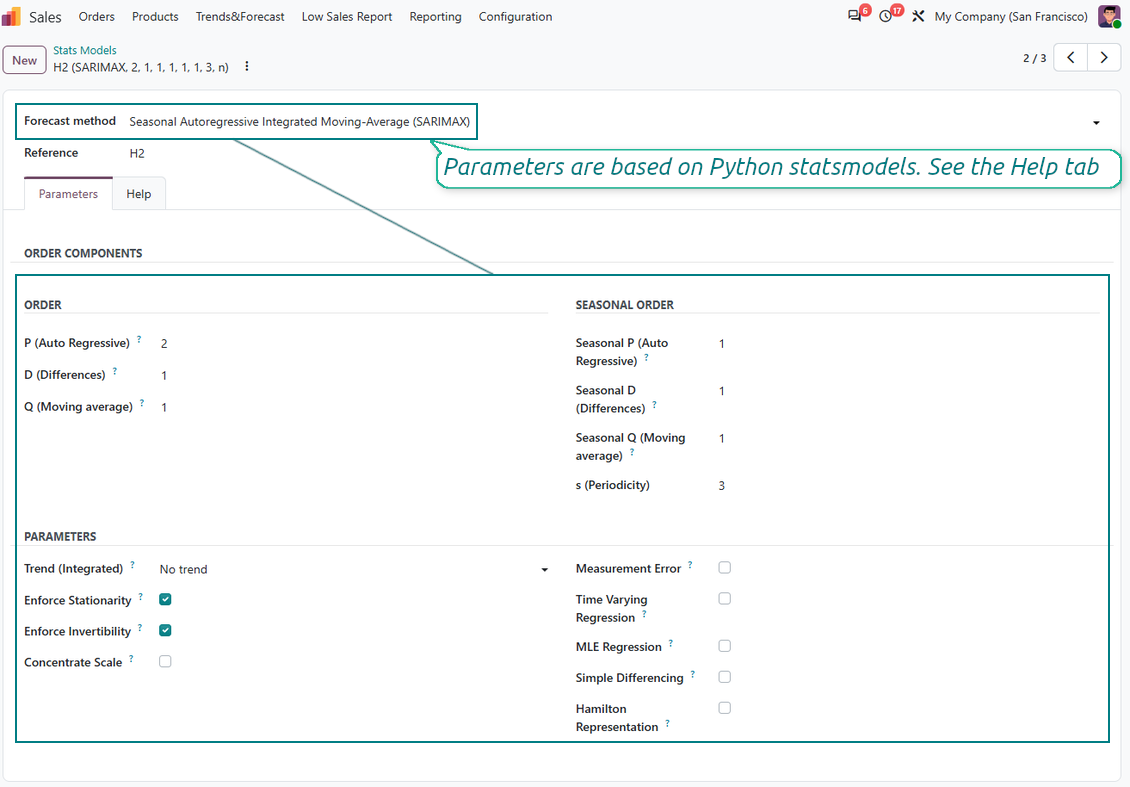Switch to the Help tab
Screen dimensions: 1130x787
click(138, 194)
